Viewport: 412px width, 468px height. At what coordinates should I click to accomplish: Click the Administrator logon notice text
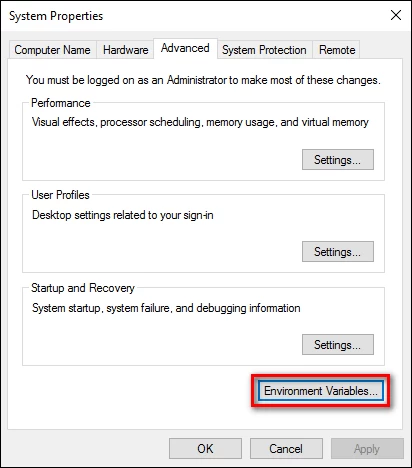click(x=203, y=80)
